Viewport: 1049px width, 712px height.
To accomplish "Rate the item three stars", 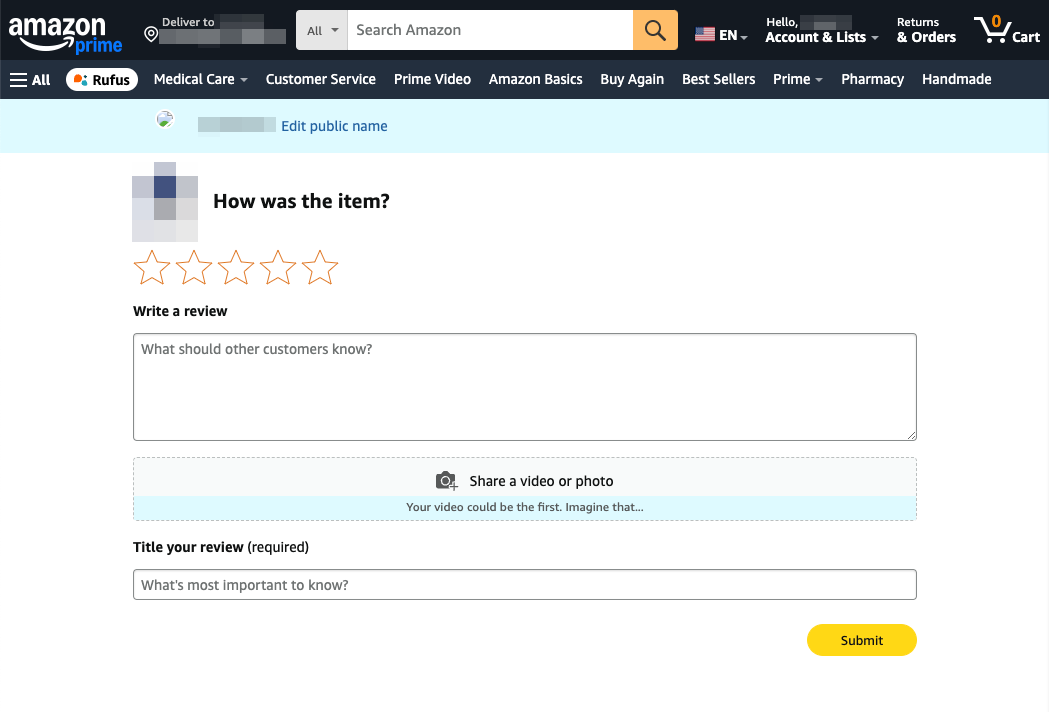I will [x=236, y=268].
